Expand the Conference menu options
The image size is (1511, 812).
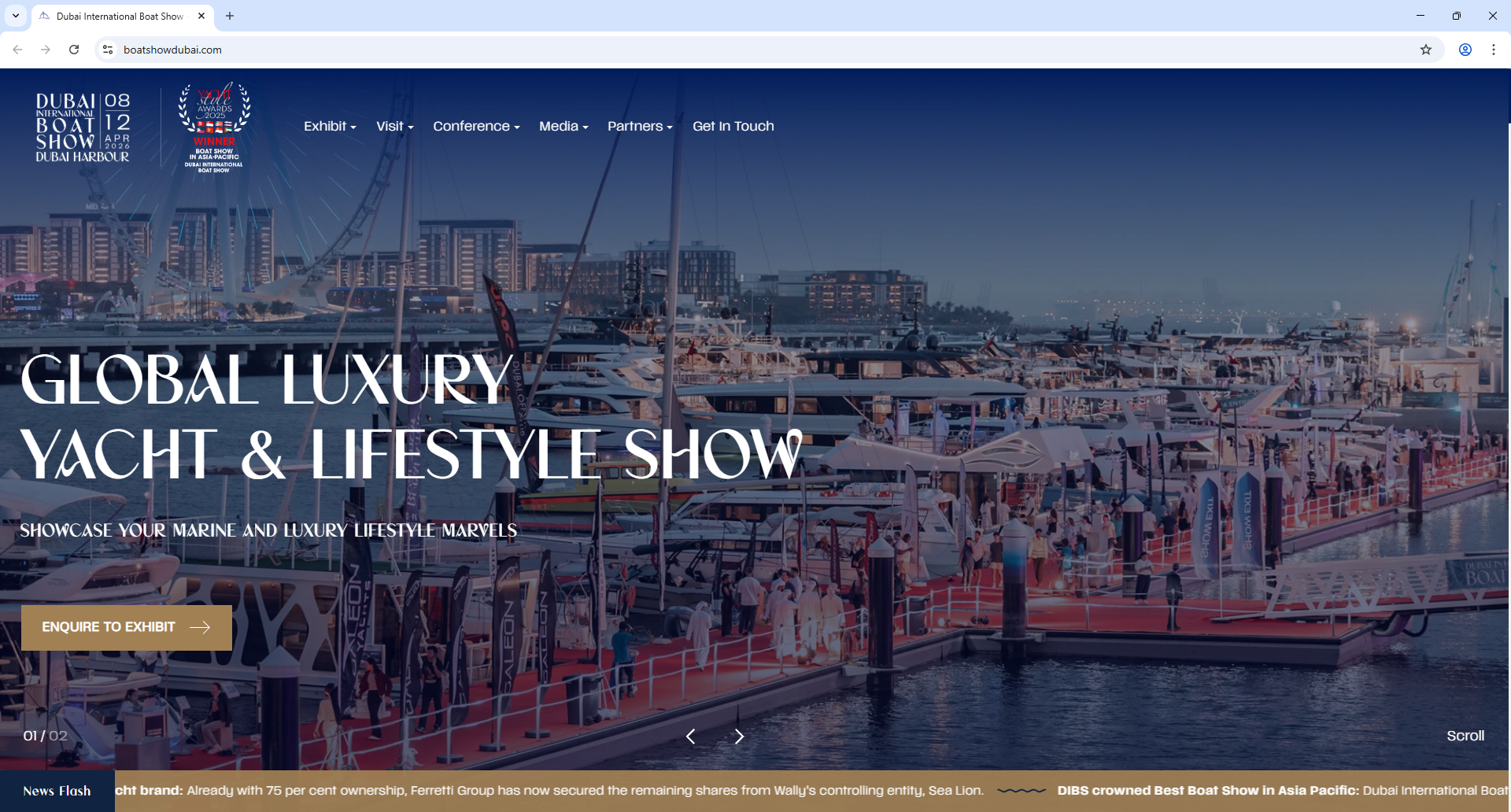point(475,126)
